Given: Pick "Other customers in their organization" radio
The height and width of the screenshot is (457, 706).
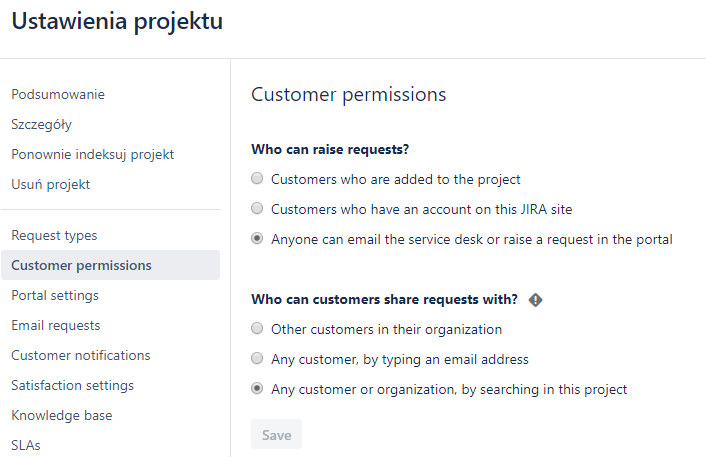Looking at the screenshot, I should point(258,329).
